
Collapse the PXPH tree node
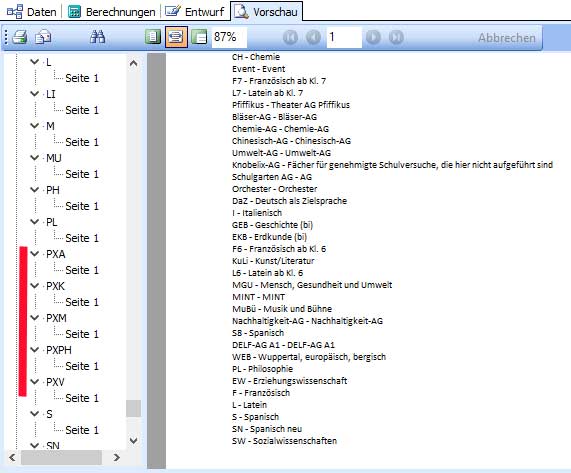(35, 350)
